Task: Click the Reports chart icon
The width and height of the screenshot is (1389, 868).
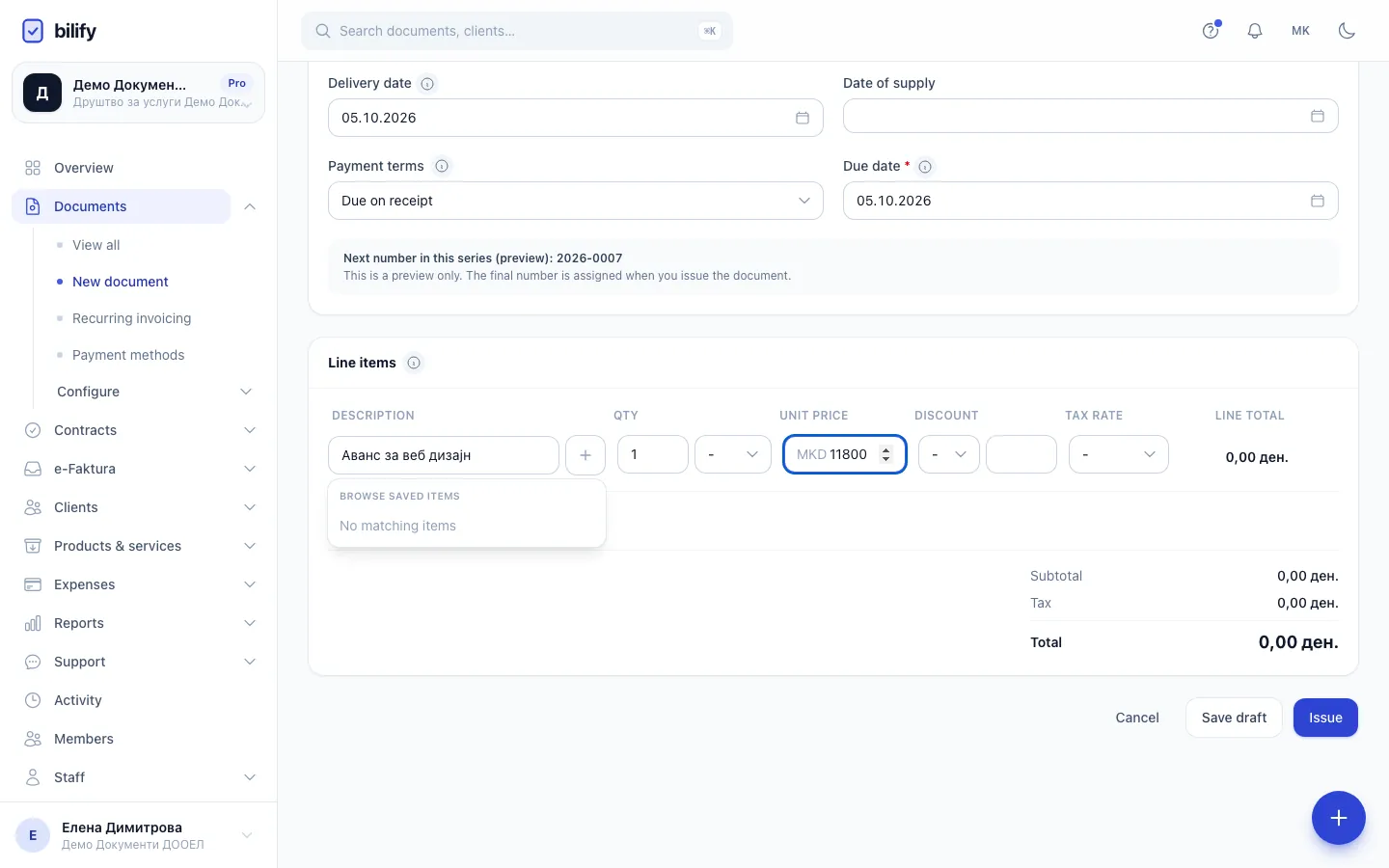Action: pos(33,623)
